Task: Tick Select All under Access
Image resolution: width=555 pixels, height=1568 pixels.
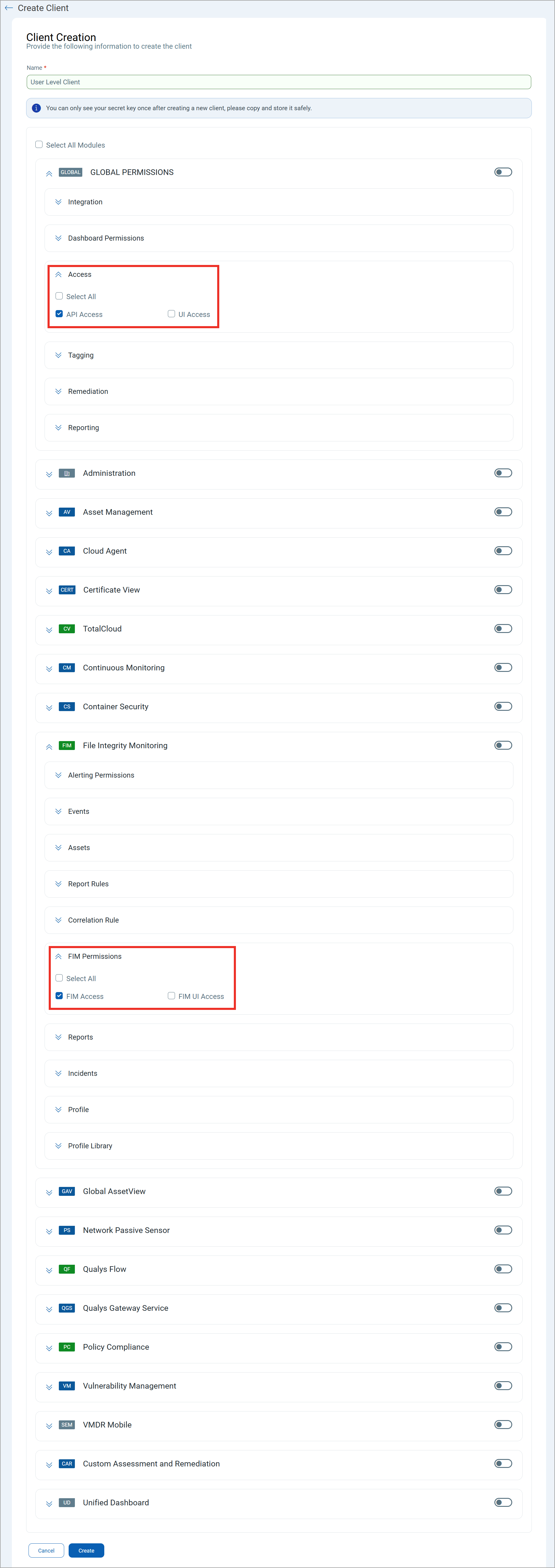Action: 59,296
